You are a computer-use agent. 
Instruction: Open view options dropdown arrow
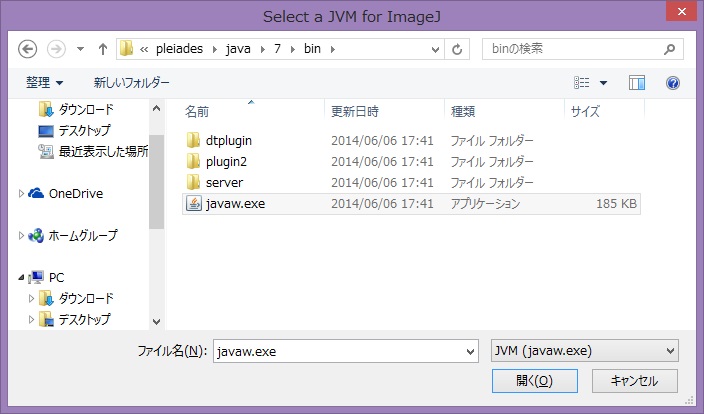coord(603,83)
